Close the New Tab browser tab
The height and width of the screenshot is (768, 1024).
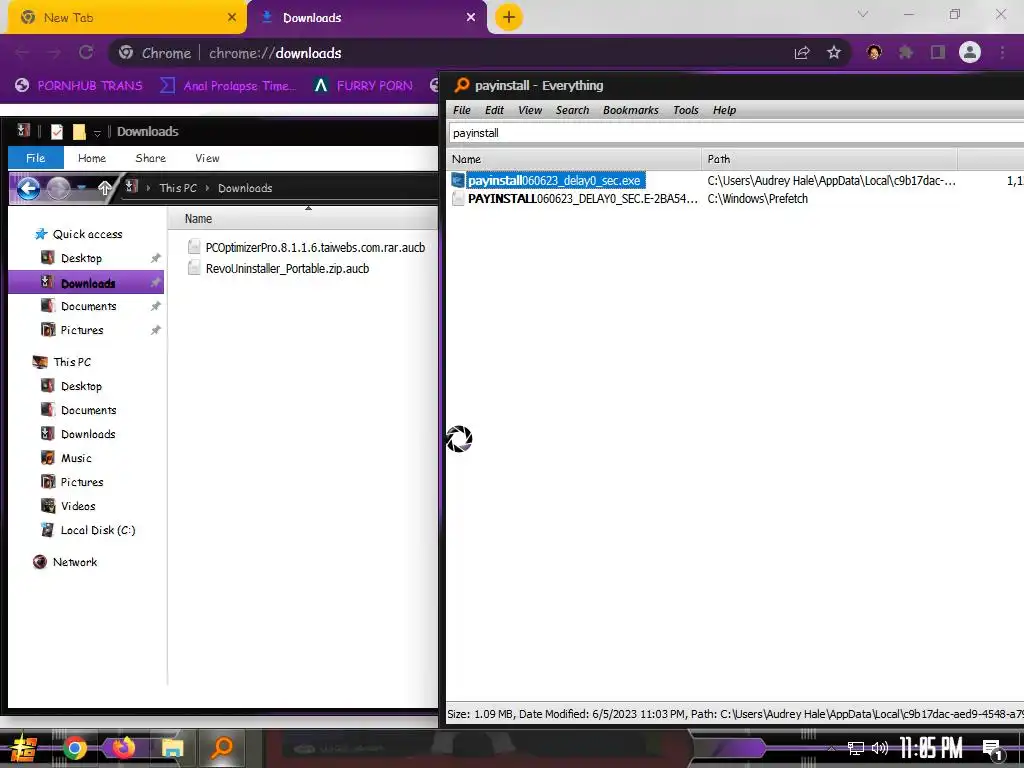pyautogui.click(x=232, y=18)
